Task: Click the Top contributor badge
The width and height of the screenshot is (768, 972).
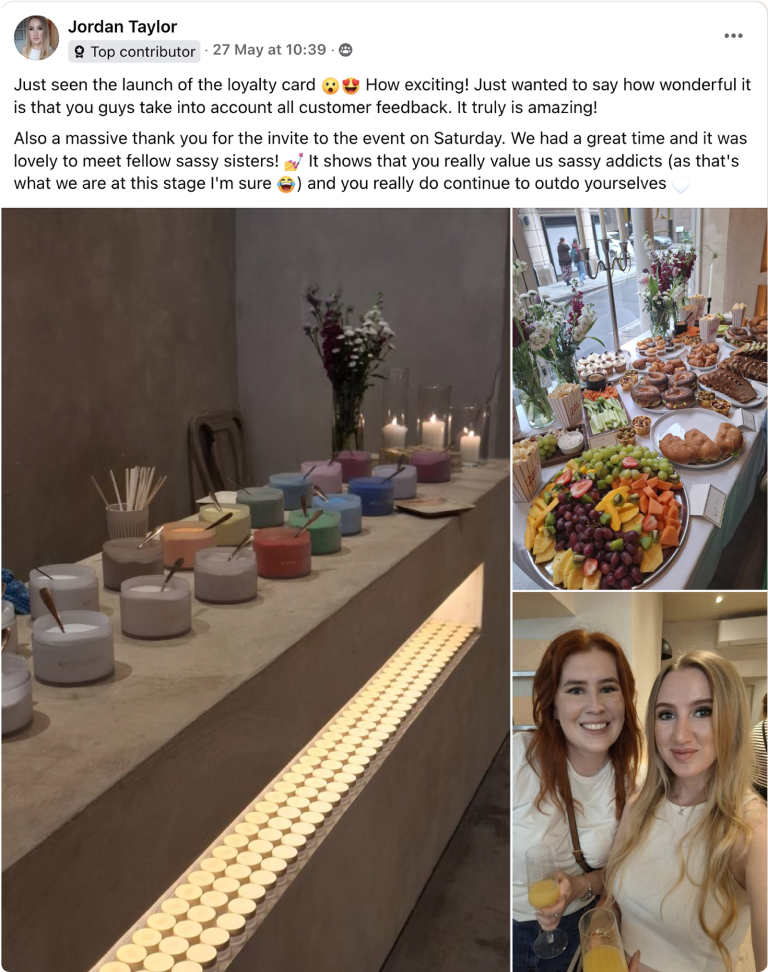Action: 135,51
